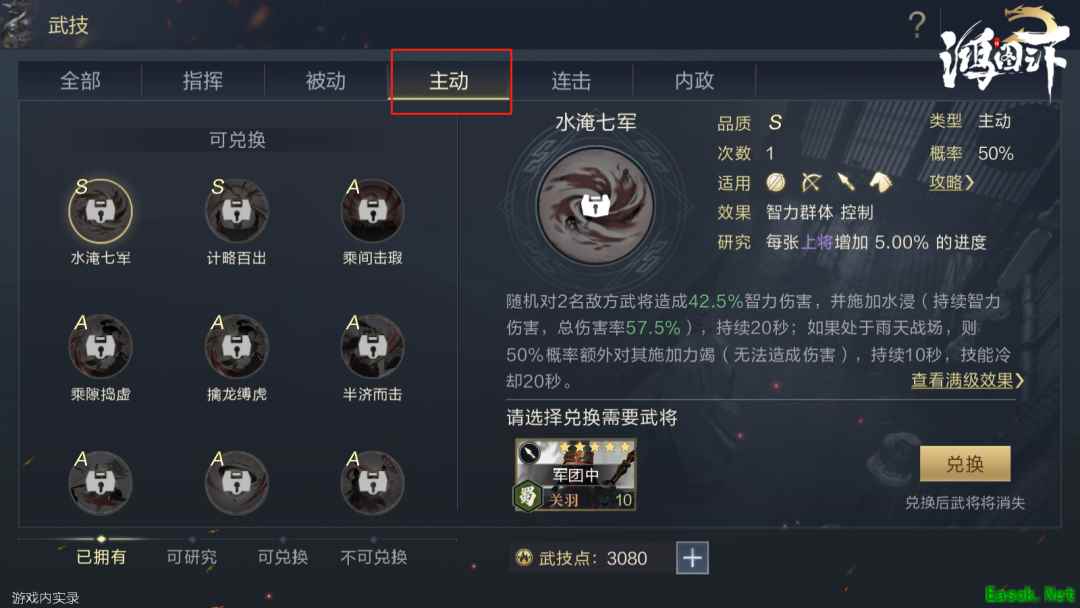The image size is (1080, 608).
Task: Select the 关羽 general card
Action: (575, 475)
